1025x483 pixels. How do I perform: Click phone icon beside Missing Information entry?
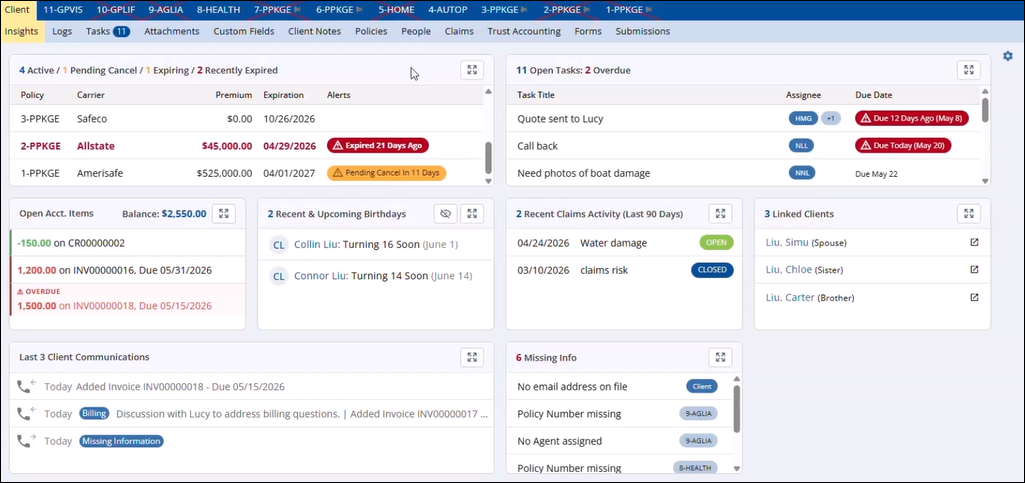tap(25, 441)
